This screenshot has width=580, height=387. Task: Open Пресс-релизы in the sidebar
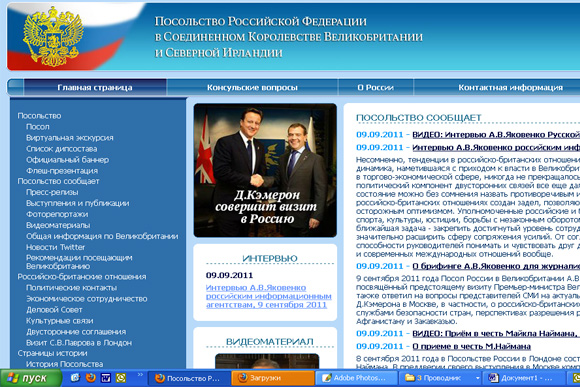point(52,192)
